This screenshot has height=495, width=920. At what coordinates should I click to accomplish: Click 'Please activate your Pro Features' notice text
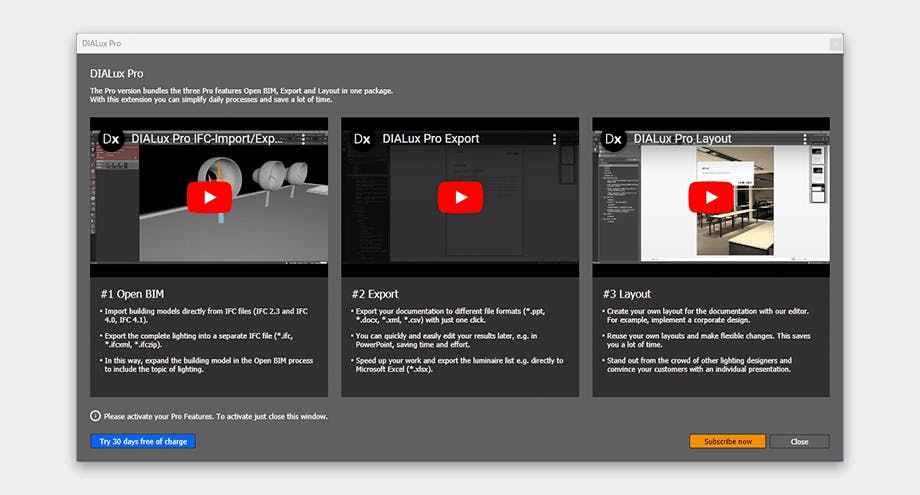point(215,416)
